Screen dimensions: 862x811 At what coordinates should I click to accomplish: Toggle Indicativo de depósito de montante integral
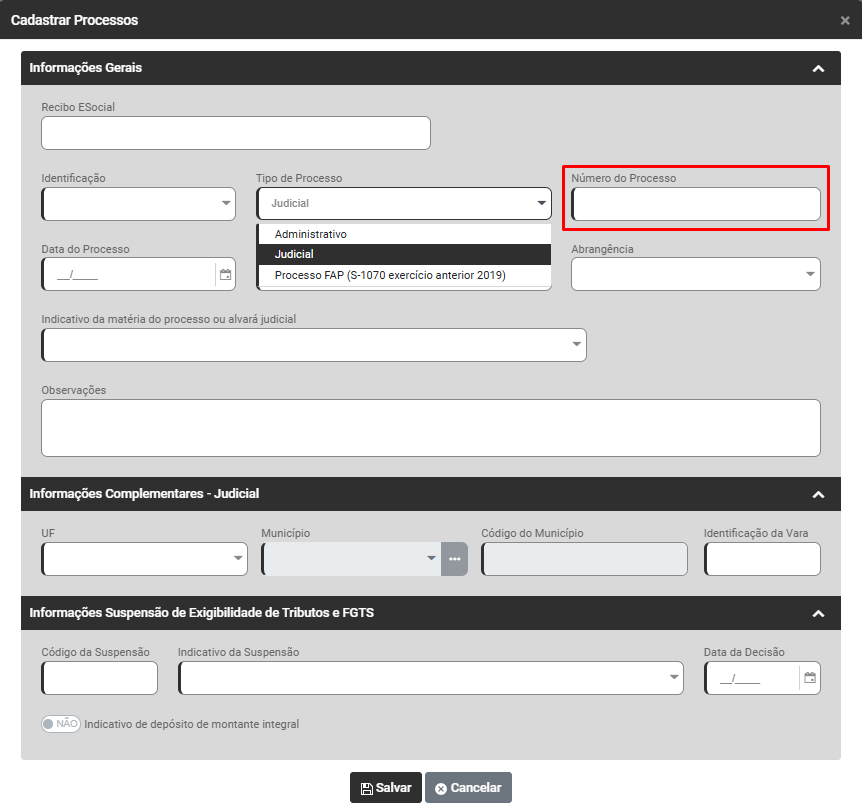[61, 724]
